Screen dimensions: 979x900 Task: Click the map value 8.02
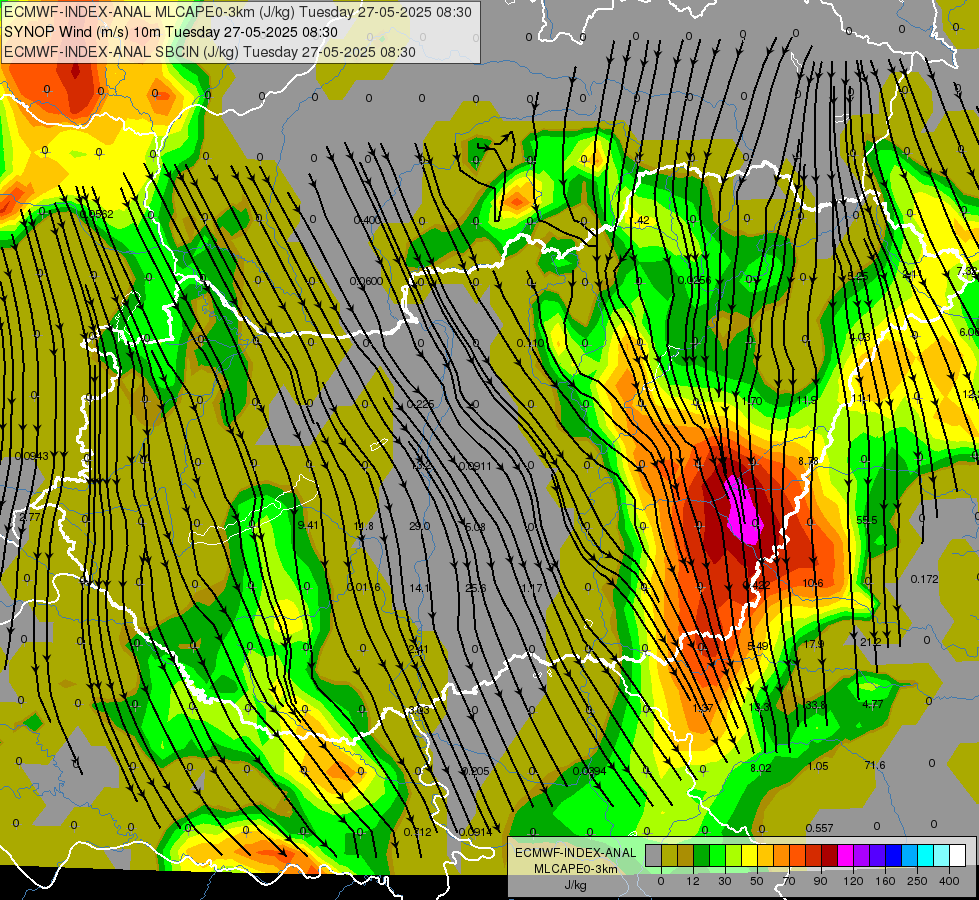[760, 768]
